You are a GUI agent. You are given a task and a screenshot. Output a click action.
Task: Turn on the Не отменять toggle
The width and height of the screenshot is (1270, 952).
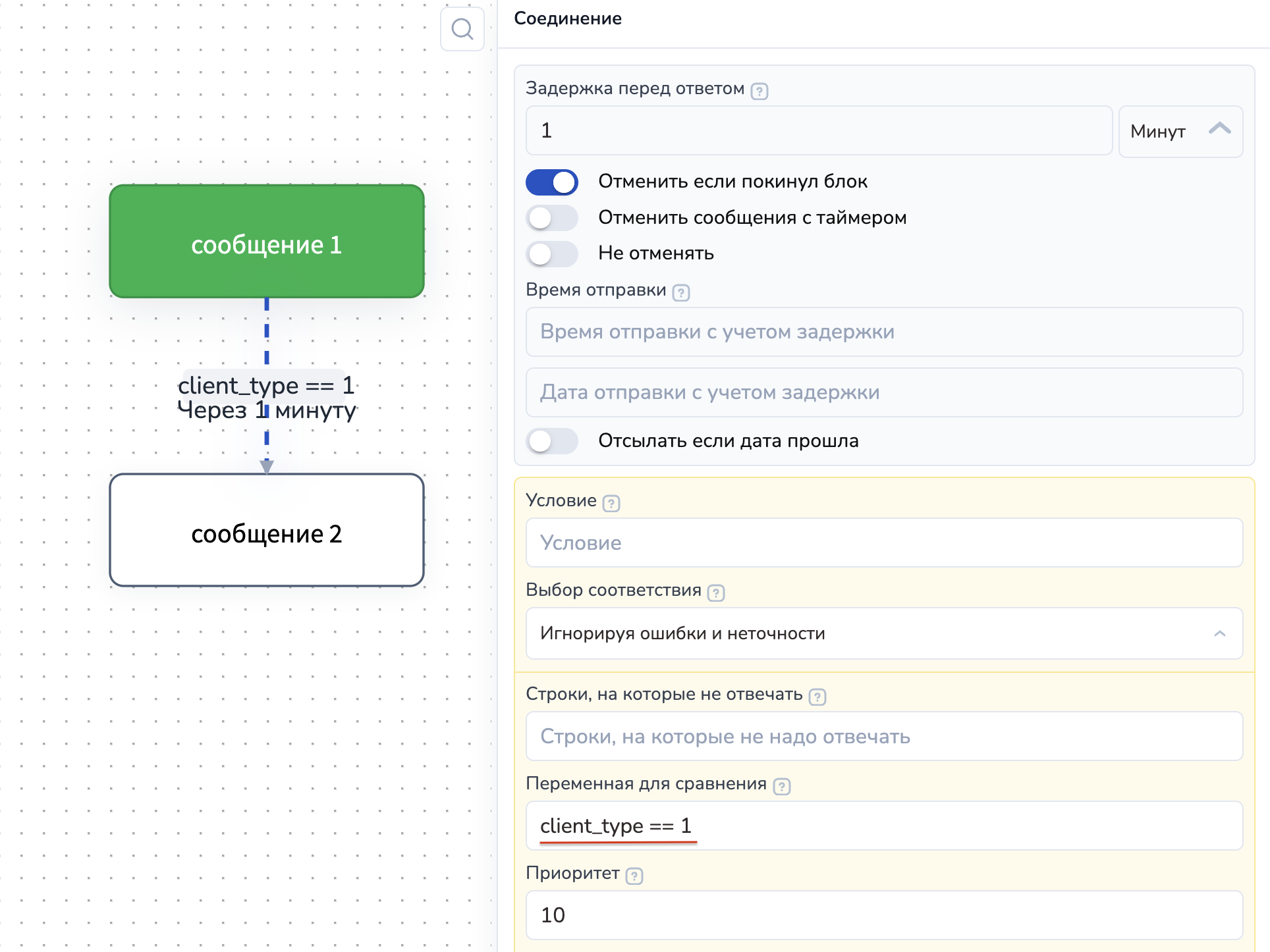[x=552, y=253]
